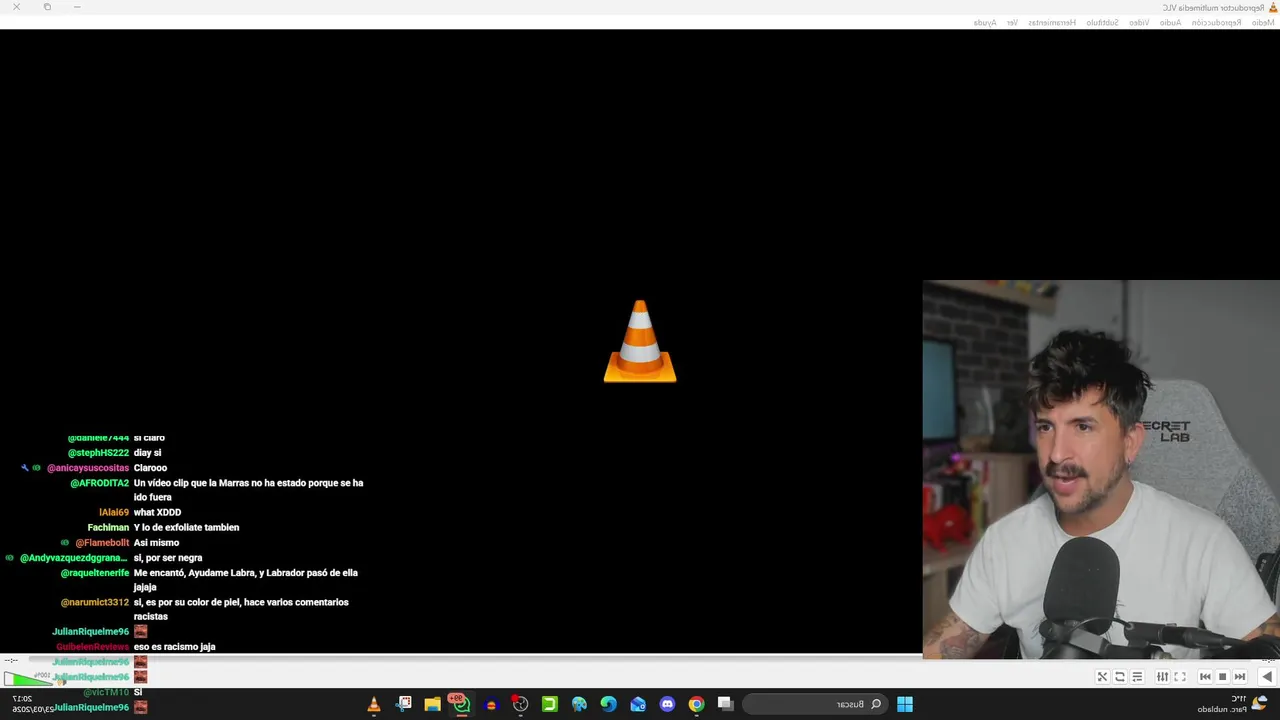Skip to the next track in VLC
The height and width of the screenshot is (720, 1280).
[1205, 677]
